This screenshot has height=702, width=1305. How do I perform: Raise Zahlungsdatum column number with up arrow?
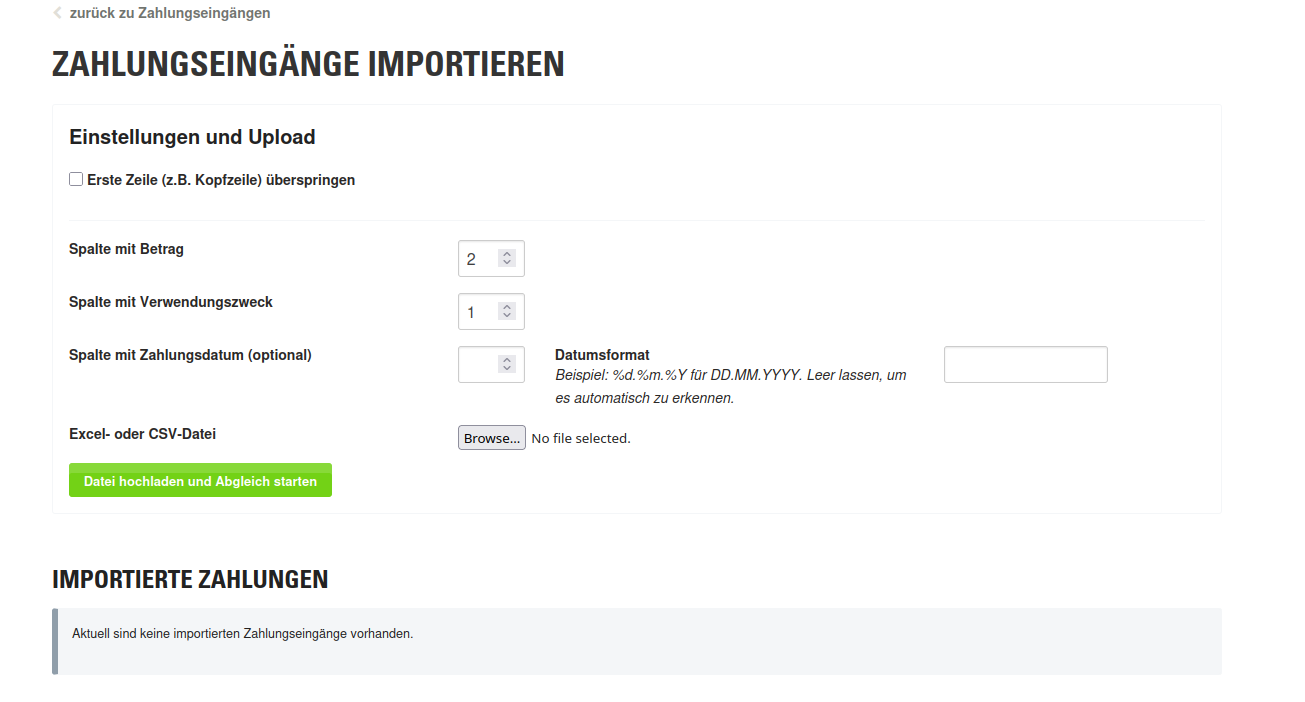pyautogui.click(x=507, y=360)
